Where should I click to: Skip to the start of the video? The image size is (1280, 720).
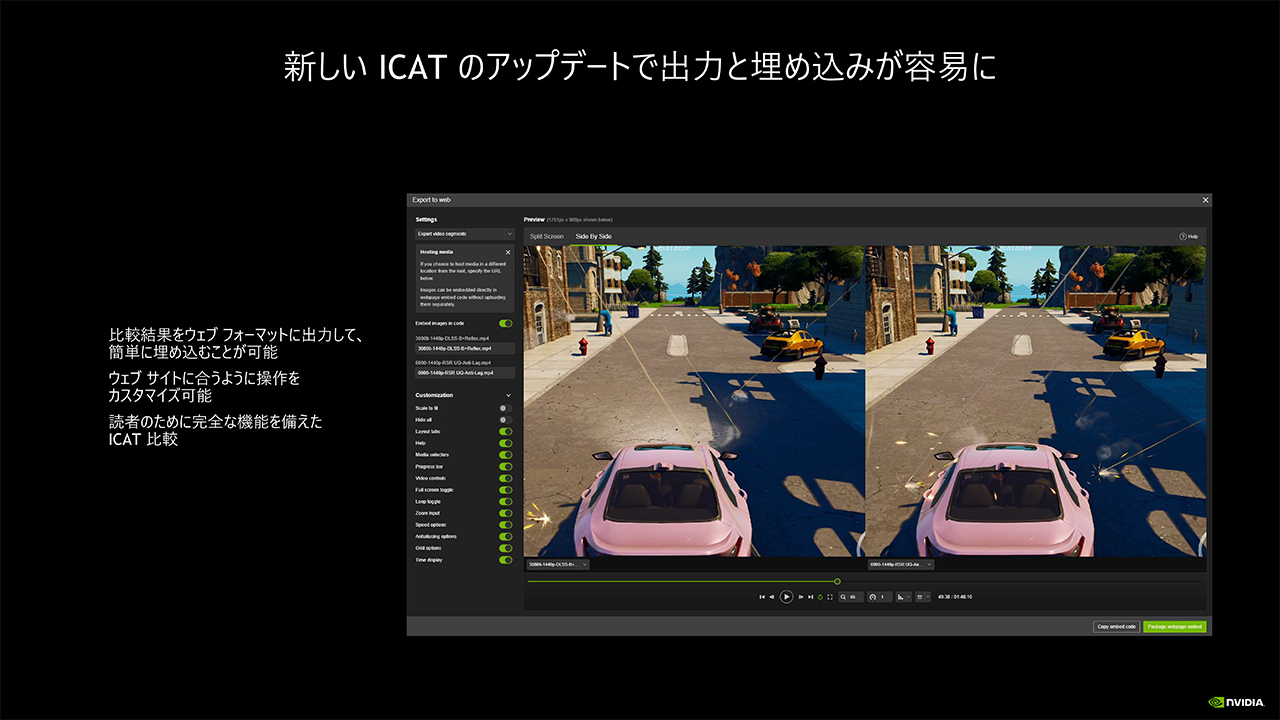pos(762,597)
